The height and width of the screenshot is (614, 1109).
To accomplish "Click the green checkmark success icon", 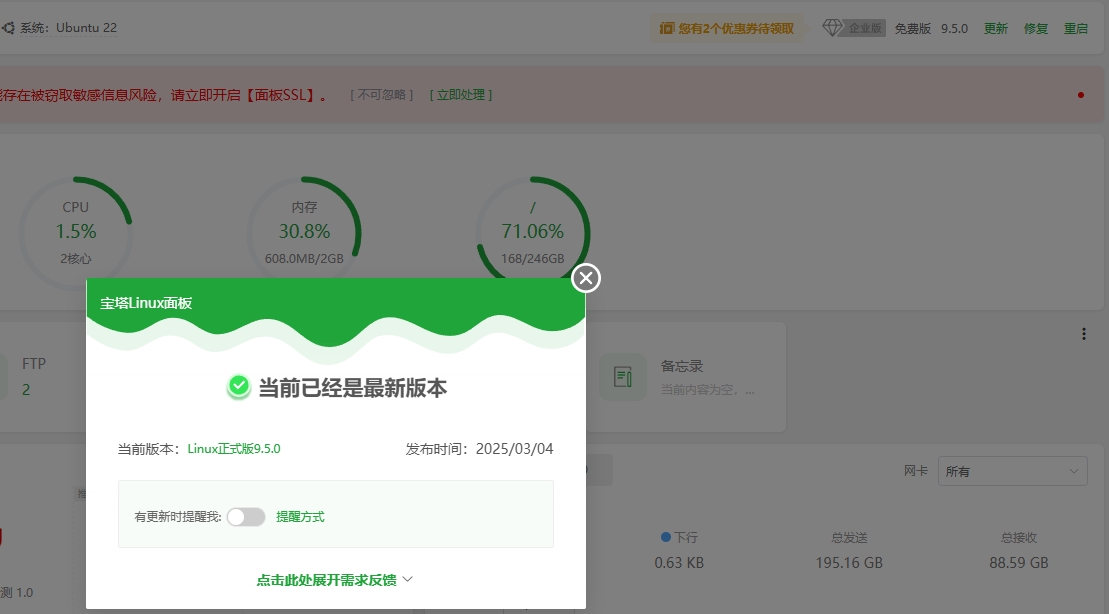I will [239, 386].
